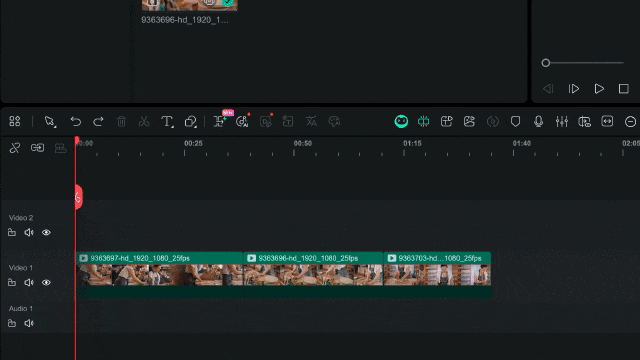Click the Video 2 track label
The image size is (640, 360).
(21, 218)
